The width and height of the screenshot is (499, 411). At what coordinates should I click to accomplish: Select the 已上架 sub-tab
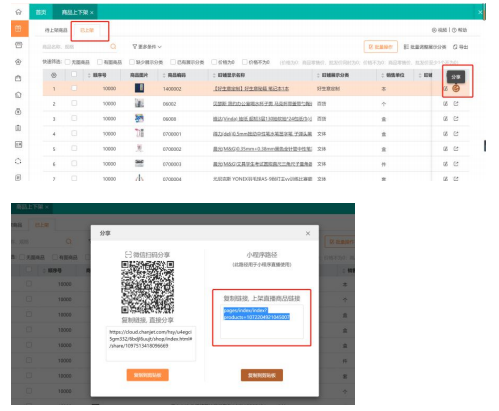point(87,30)
